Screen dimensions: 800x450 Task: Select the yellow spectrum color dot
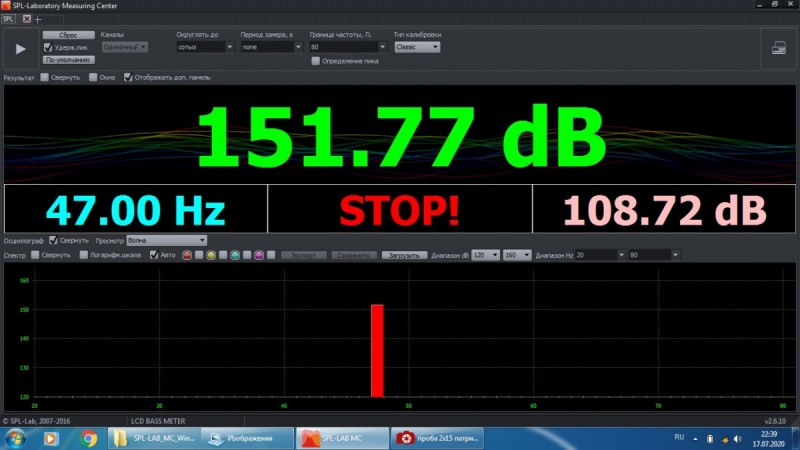[x=211, y=255]
